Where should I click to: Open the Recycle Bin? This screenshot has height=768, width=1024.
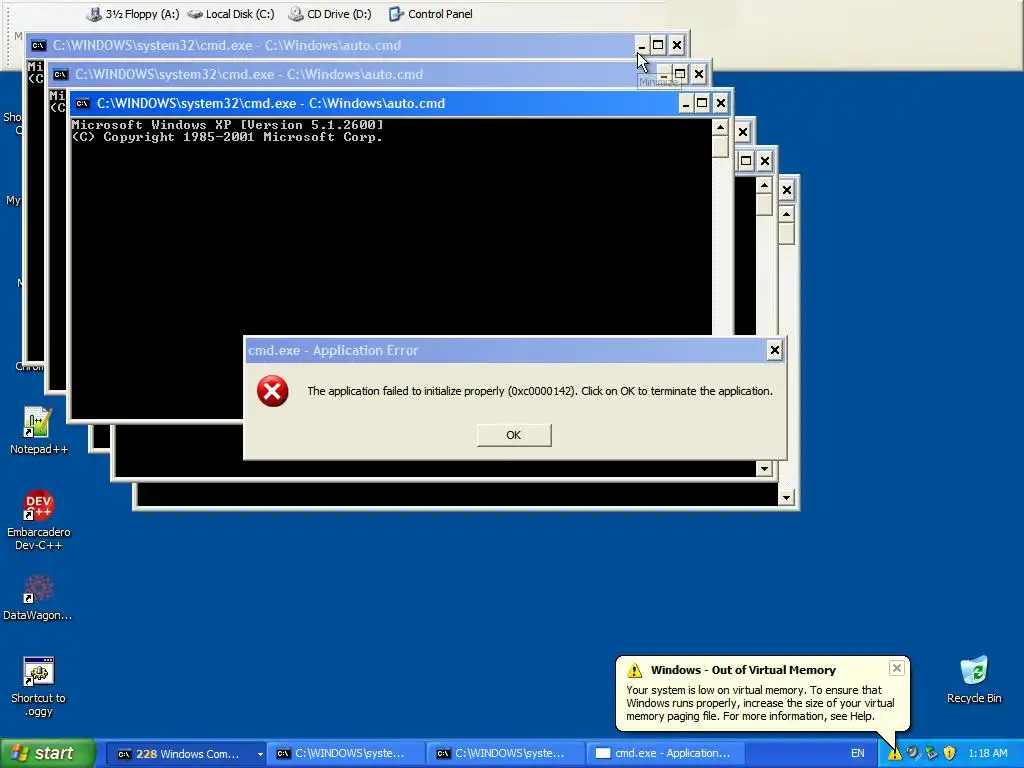pos(974,680)
